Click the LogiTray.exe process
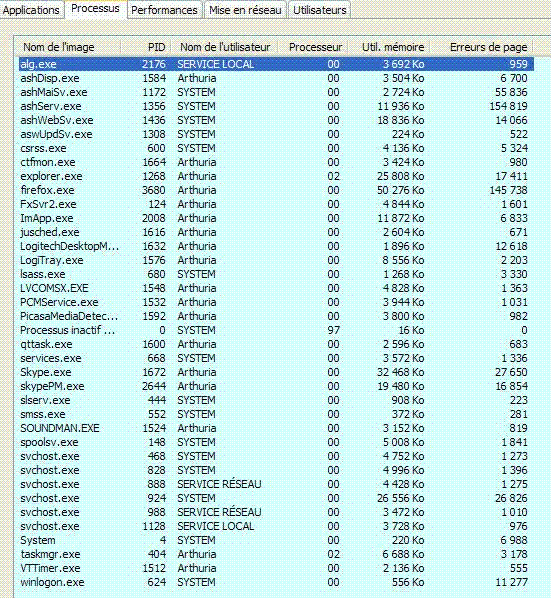This screenshot has width=551, height=598. click(276, 260)
